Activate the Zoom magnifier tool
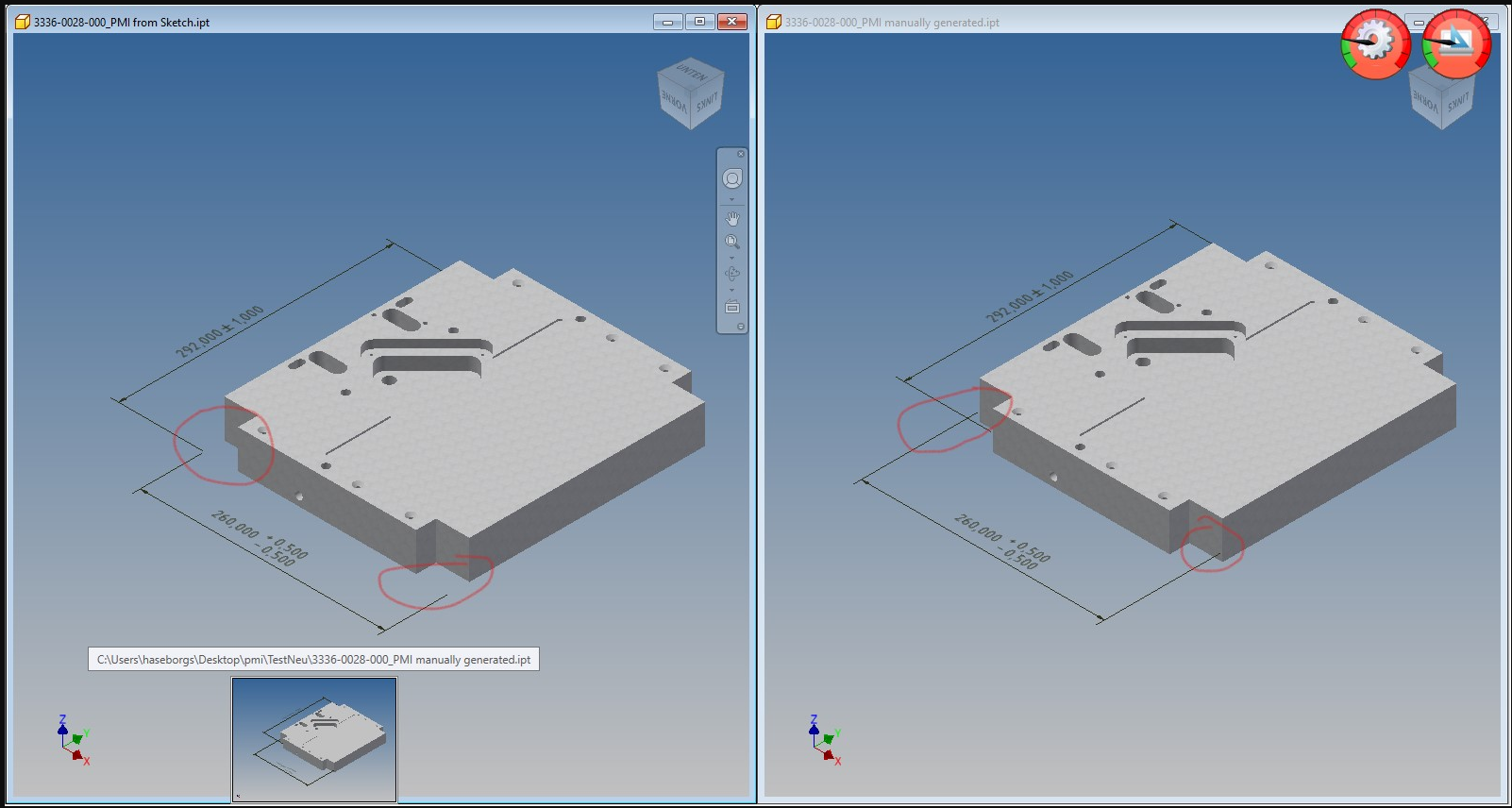 tap(732, 243)
